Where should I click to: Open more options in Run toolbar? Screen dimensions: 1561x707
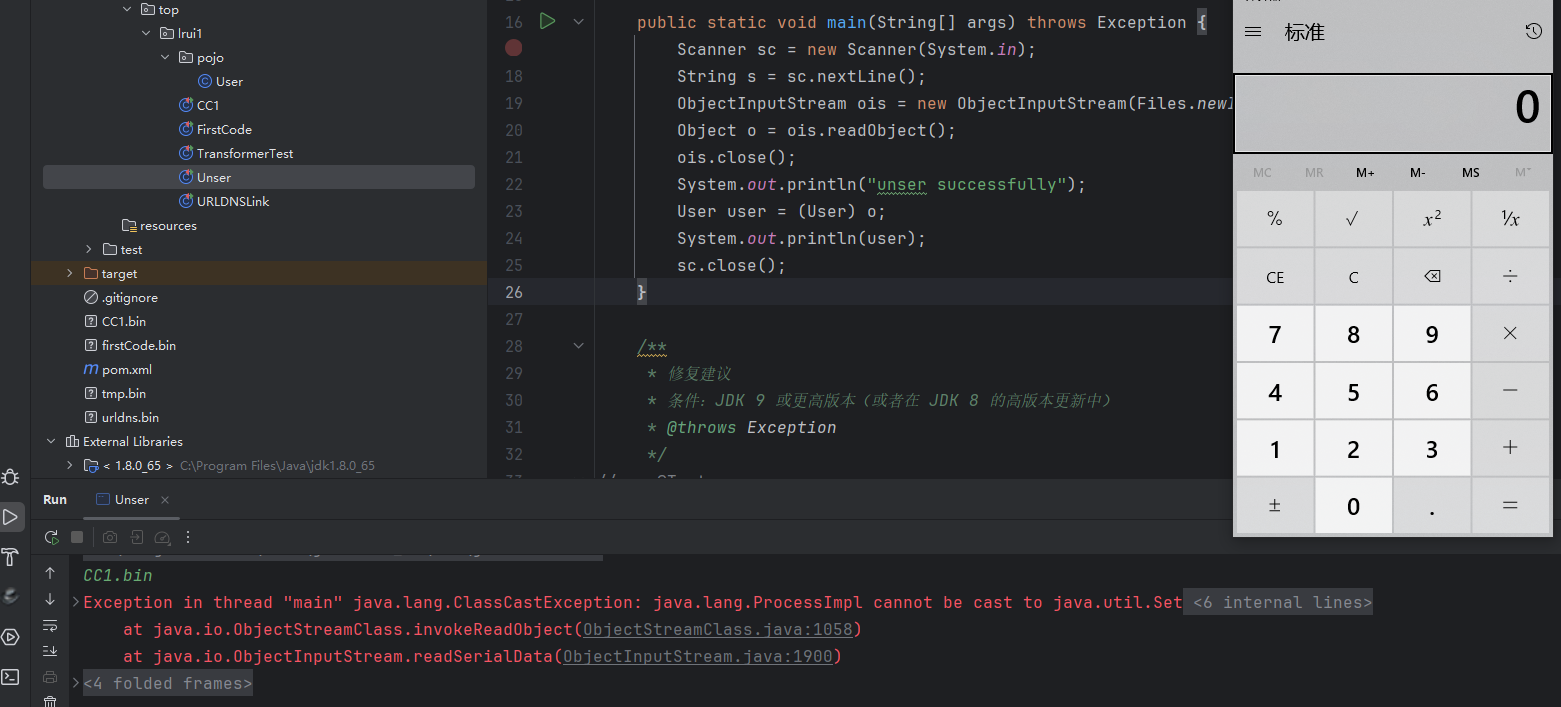188,537
